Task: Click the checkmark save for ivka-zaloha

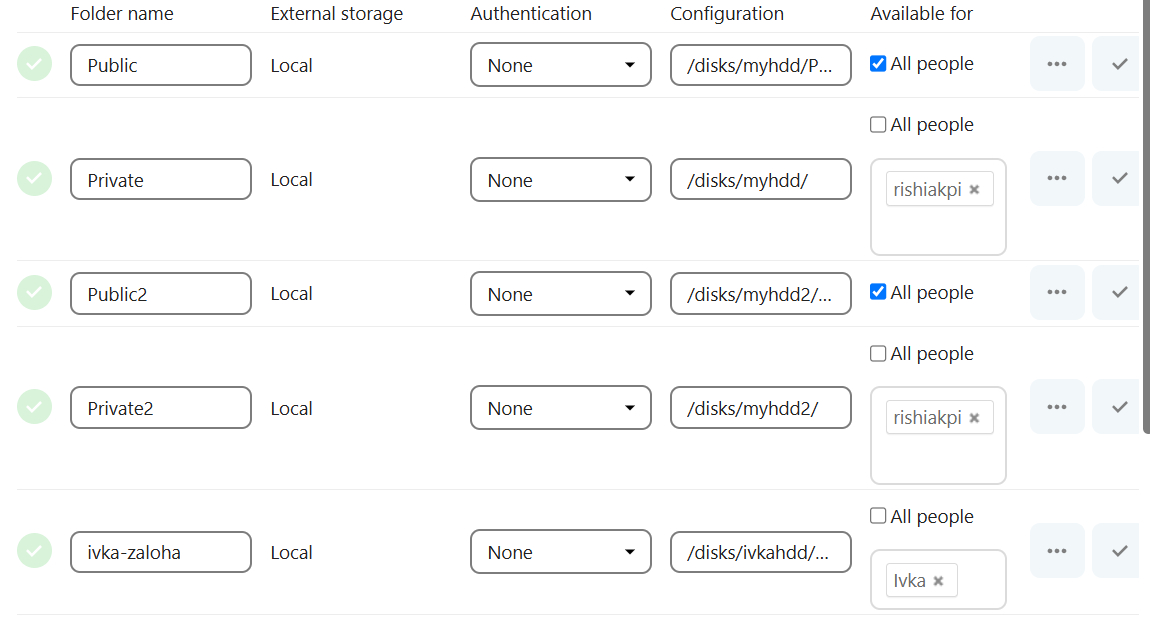Action: point(1118,551)
